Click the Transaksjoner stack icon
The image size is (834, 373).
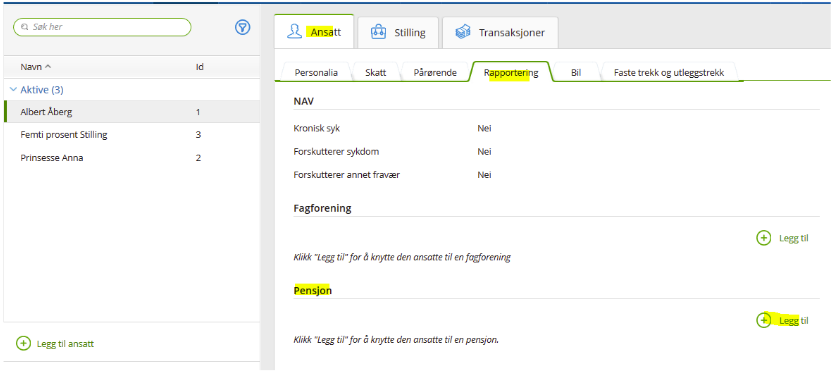(x=463, y=32)
